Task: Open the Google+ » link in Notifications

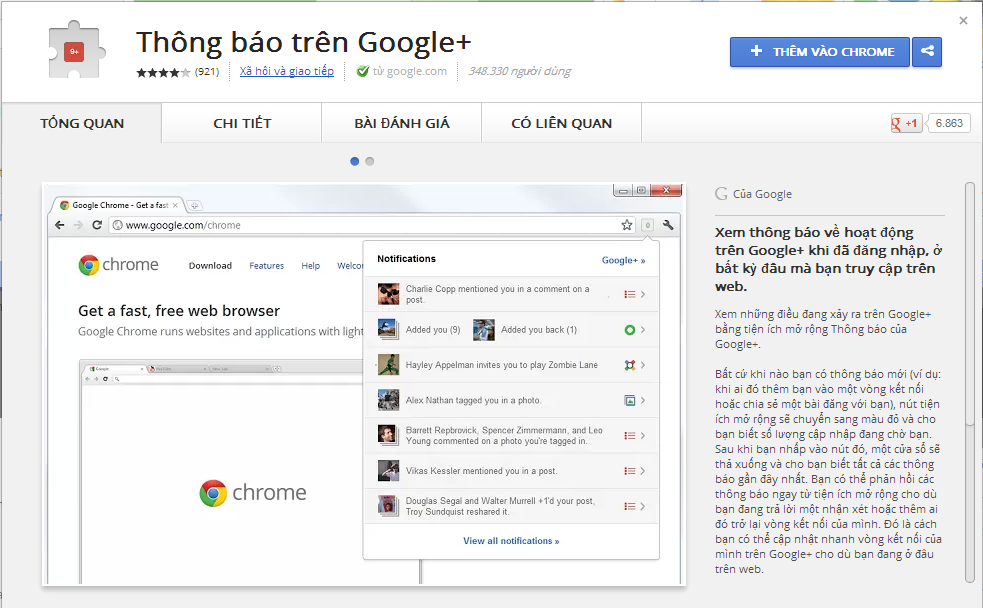Action: point(623,260)
